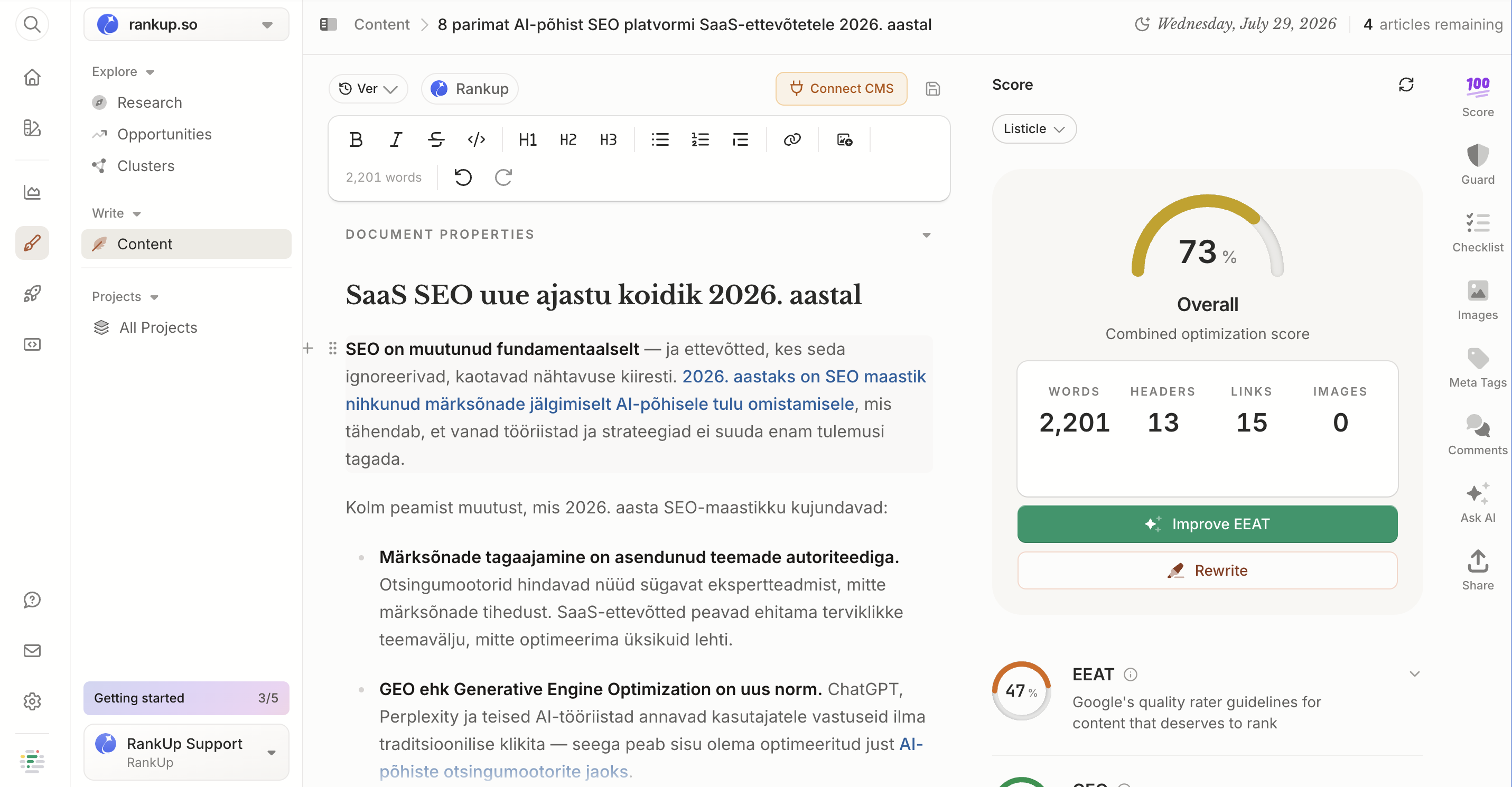
Task: Collapse the Explore section
Action: tap(123, 72)
